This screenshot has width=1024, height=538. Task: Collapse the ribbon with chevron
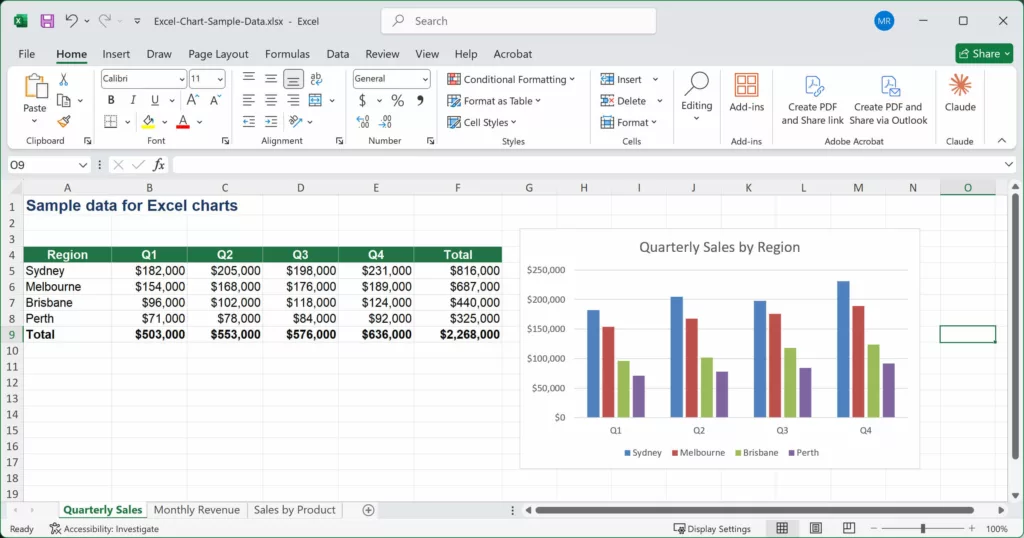[x=1002, y=140]
